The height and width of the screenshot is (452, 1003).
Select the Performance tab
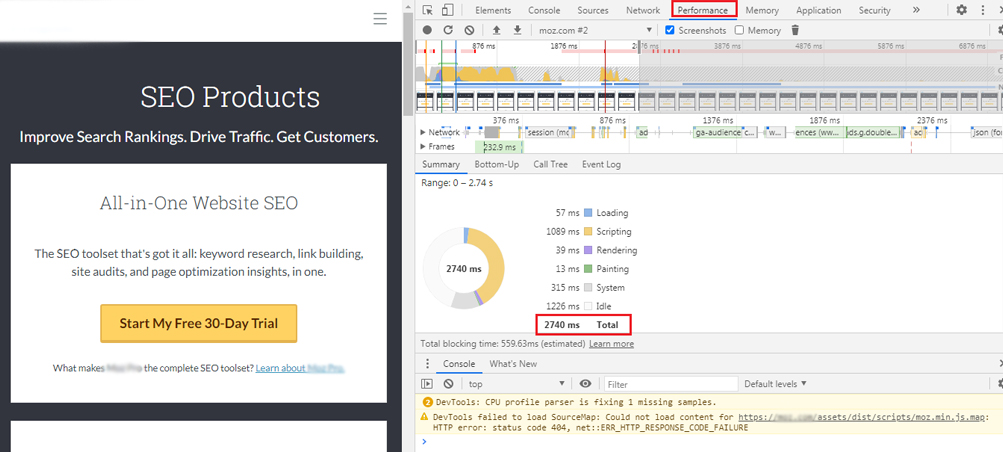pyautogui.click(x=703, y=10)
